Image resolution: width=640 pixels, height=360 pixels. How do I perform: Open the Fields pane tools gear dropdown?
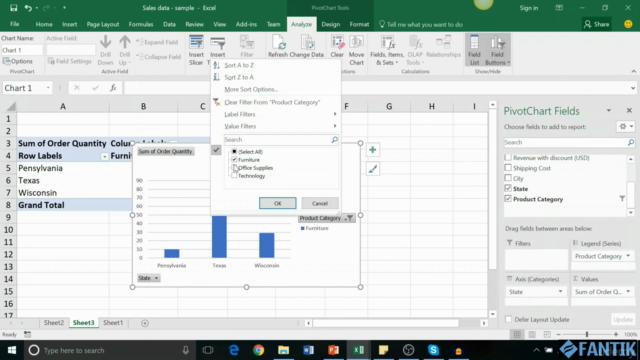pyautogui.click(x=625, y=127)
